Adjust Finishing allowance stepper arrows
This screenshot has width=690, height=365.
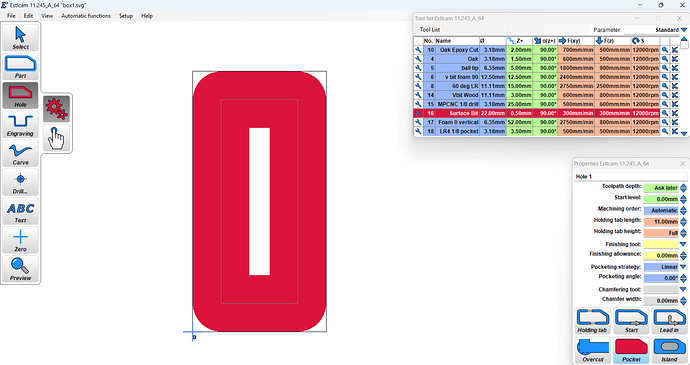tap(683, 255)
